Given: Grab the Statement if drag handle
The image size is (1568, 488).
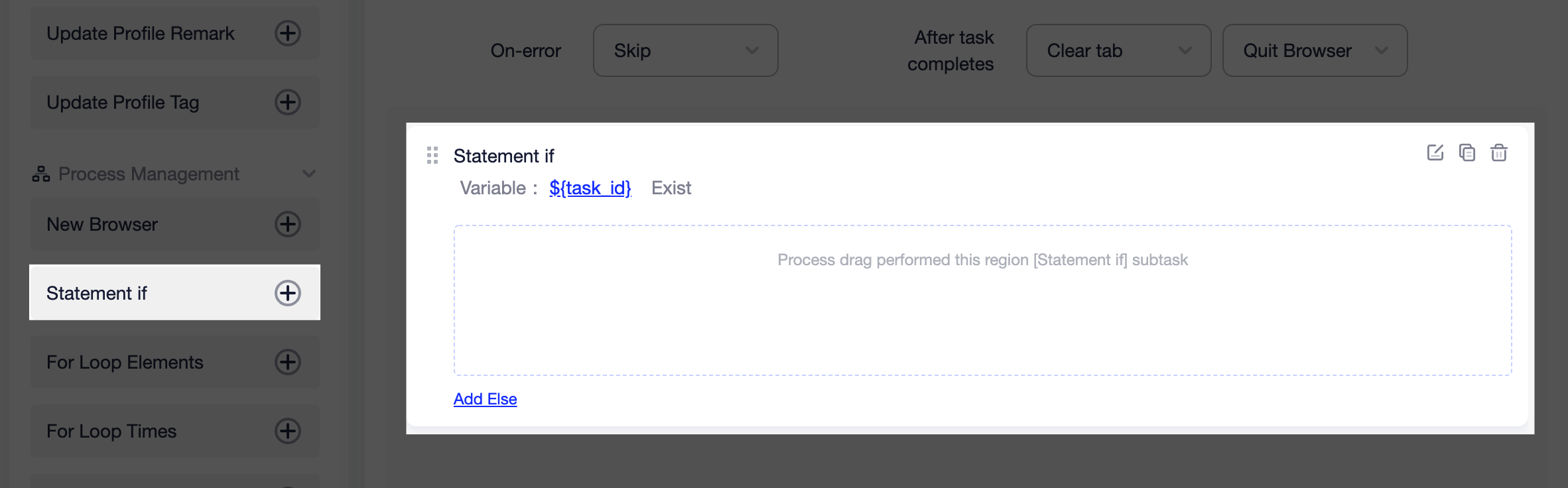Looking at the screenshot, I should [x=432, y=155].
